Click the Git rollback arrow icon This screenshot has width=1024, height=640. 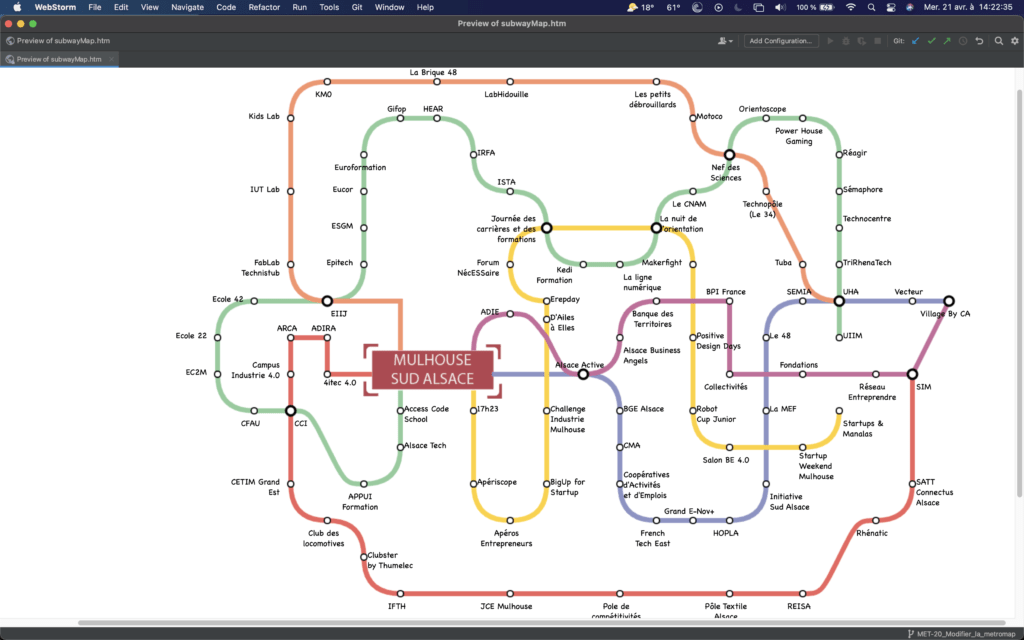click(x=979, y=41)
